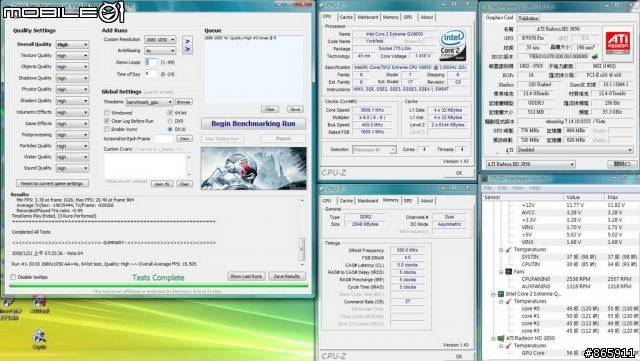640x361 pixels.
Task: Toggle the Enable Vsync checkbox
Action: (x=107, y=129)
